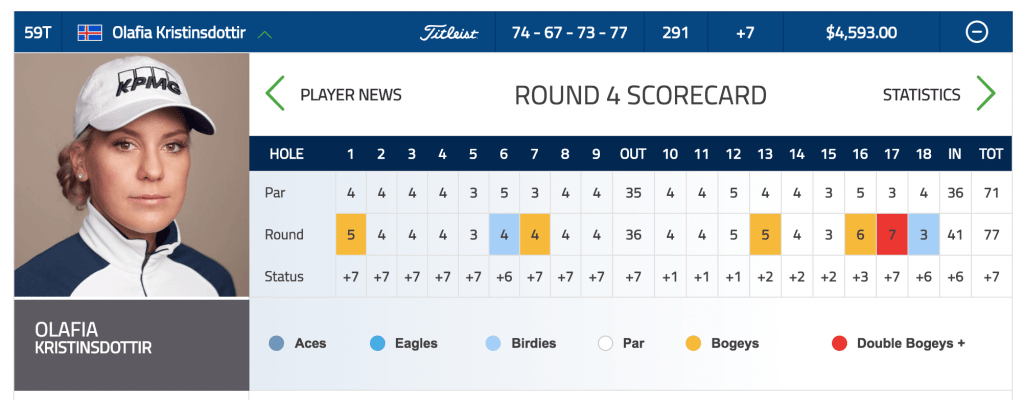The height and width of the screenshot is (400, 1024).
Task: Select the red double bogey score on hole 17
Action: click(891, 234)
